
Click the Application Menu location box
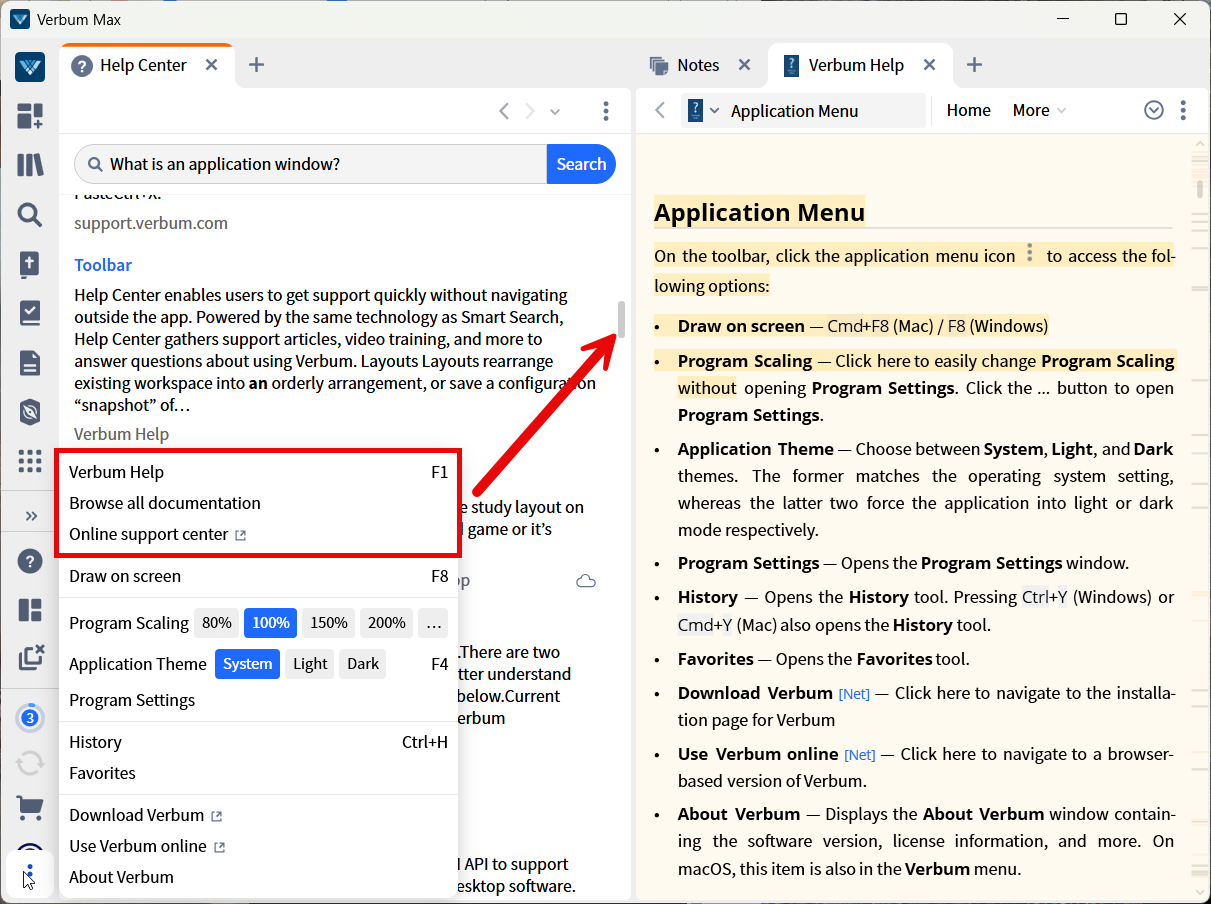[x=825, y=111]
